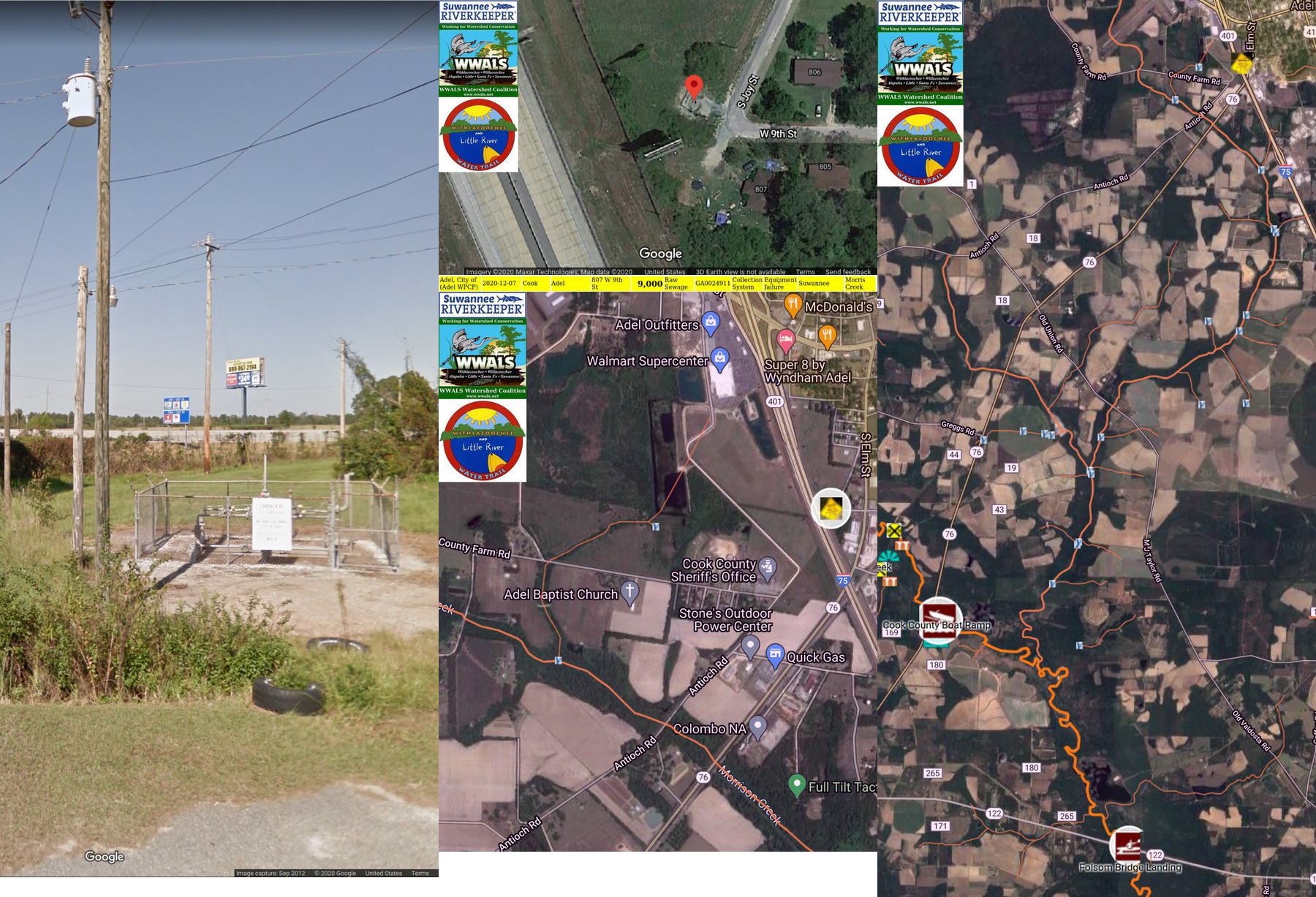Click the 'Raw Sewage' table cell
The image size is (1316, 897).
677,284
